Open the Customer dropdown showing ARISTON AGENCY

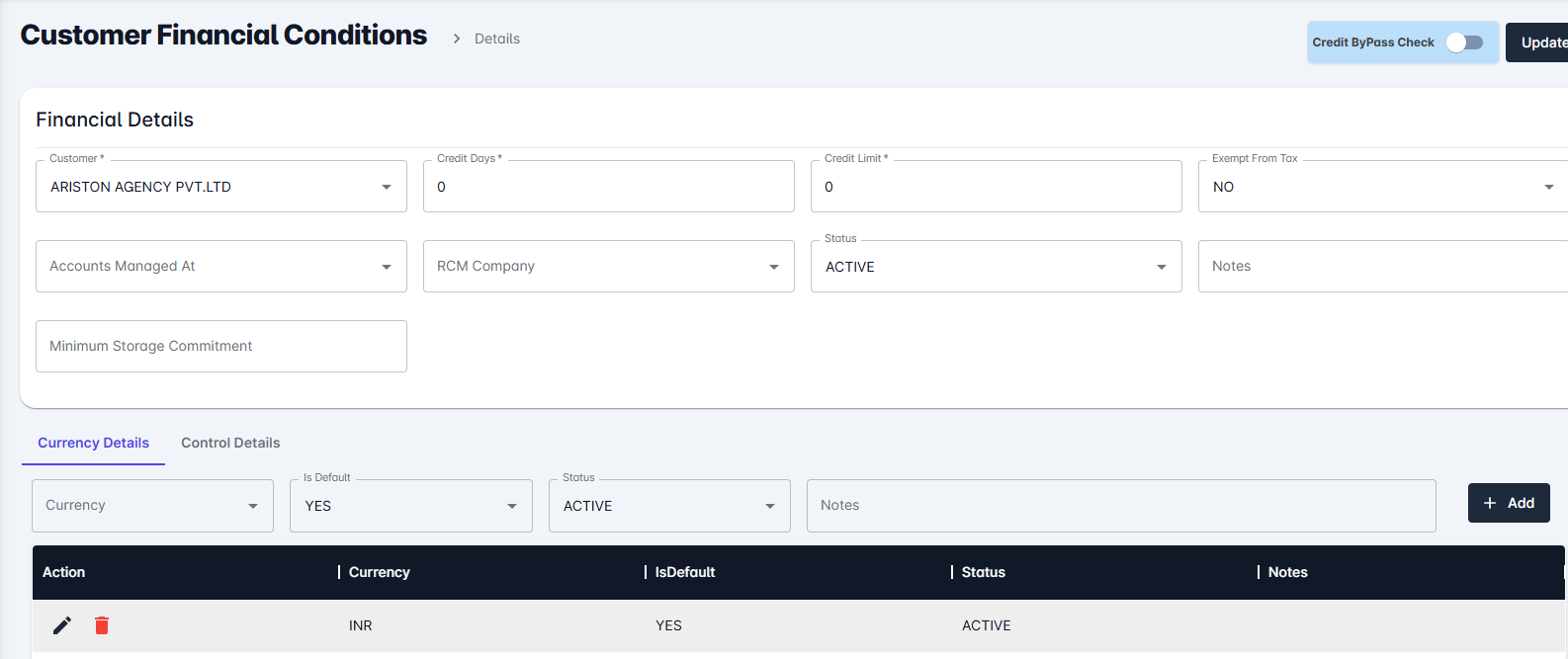click(x=220, y=187)
